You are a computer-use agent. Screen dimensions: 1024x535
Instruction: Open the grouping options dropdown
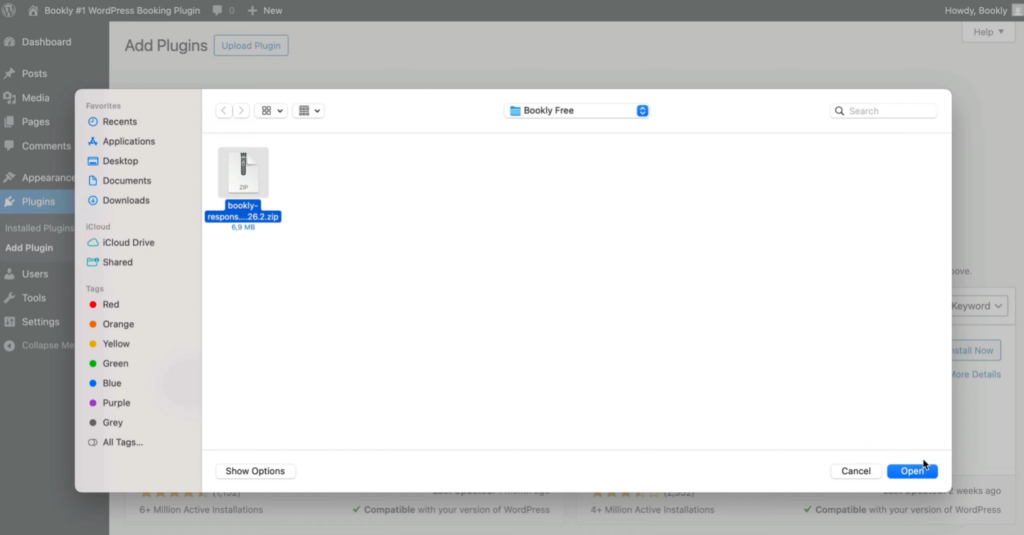coord(308,110)
